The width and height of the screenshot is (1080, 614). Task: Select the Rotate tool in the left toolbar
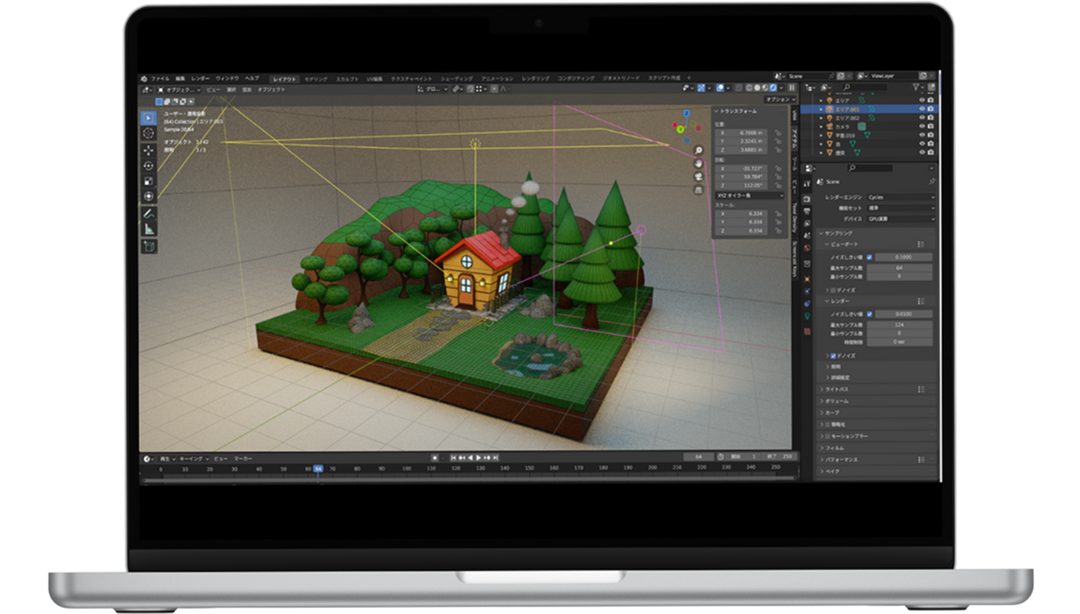[x=149, y=165]
